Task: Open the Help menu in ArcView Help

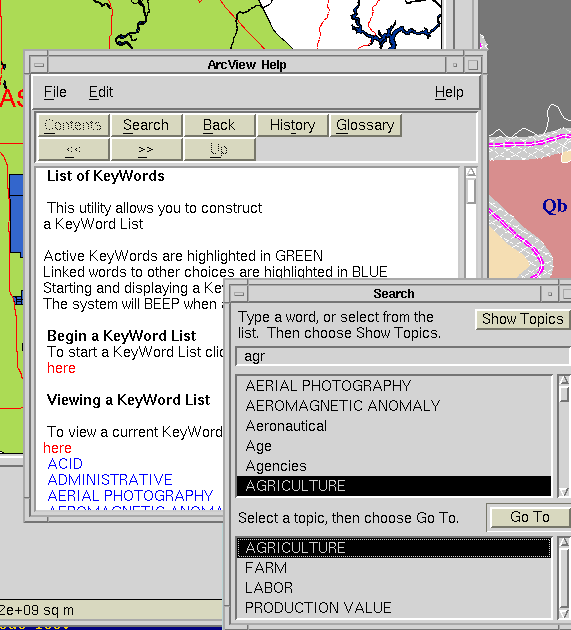Action: click(x=449, y=92)
